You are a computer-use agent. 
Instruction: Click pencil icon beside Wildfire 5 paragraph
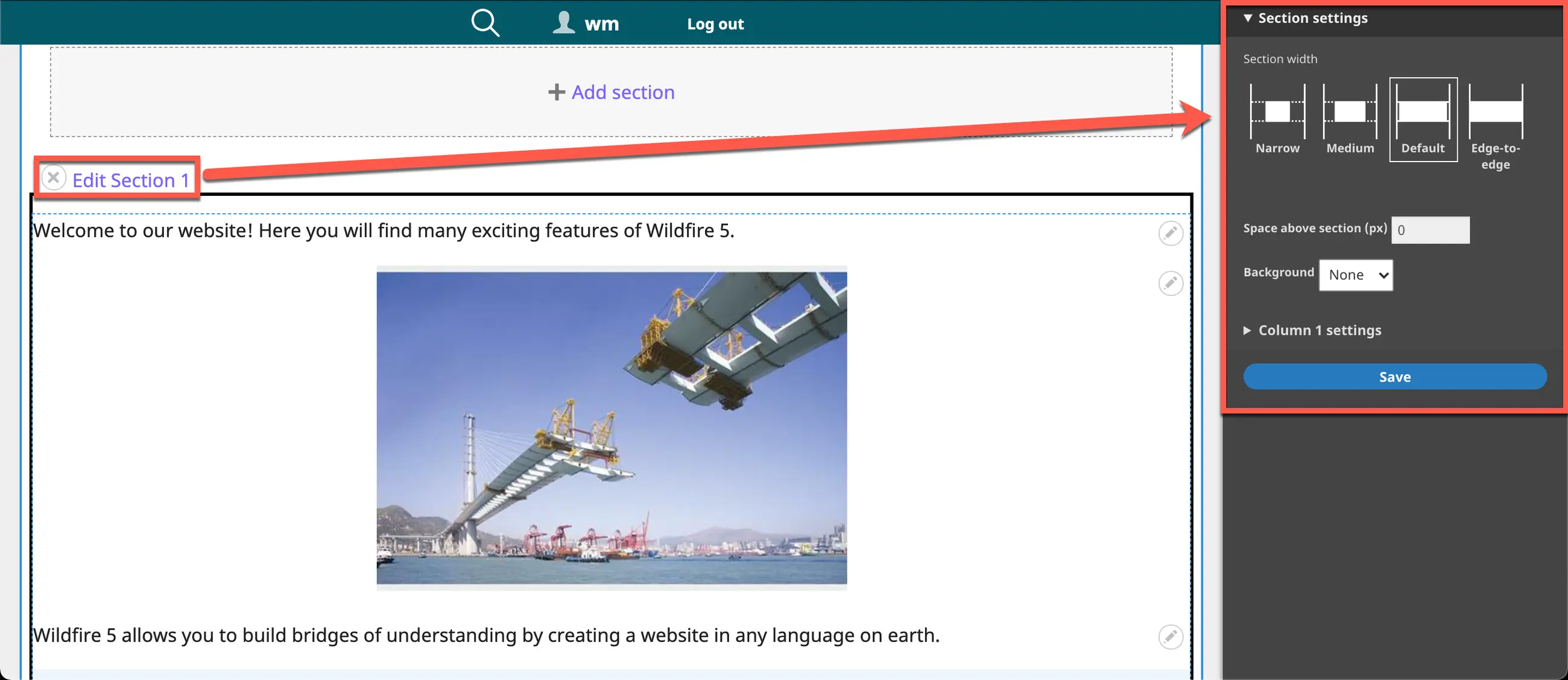coord(1170,637)
